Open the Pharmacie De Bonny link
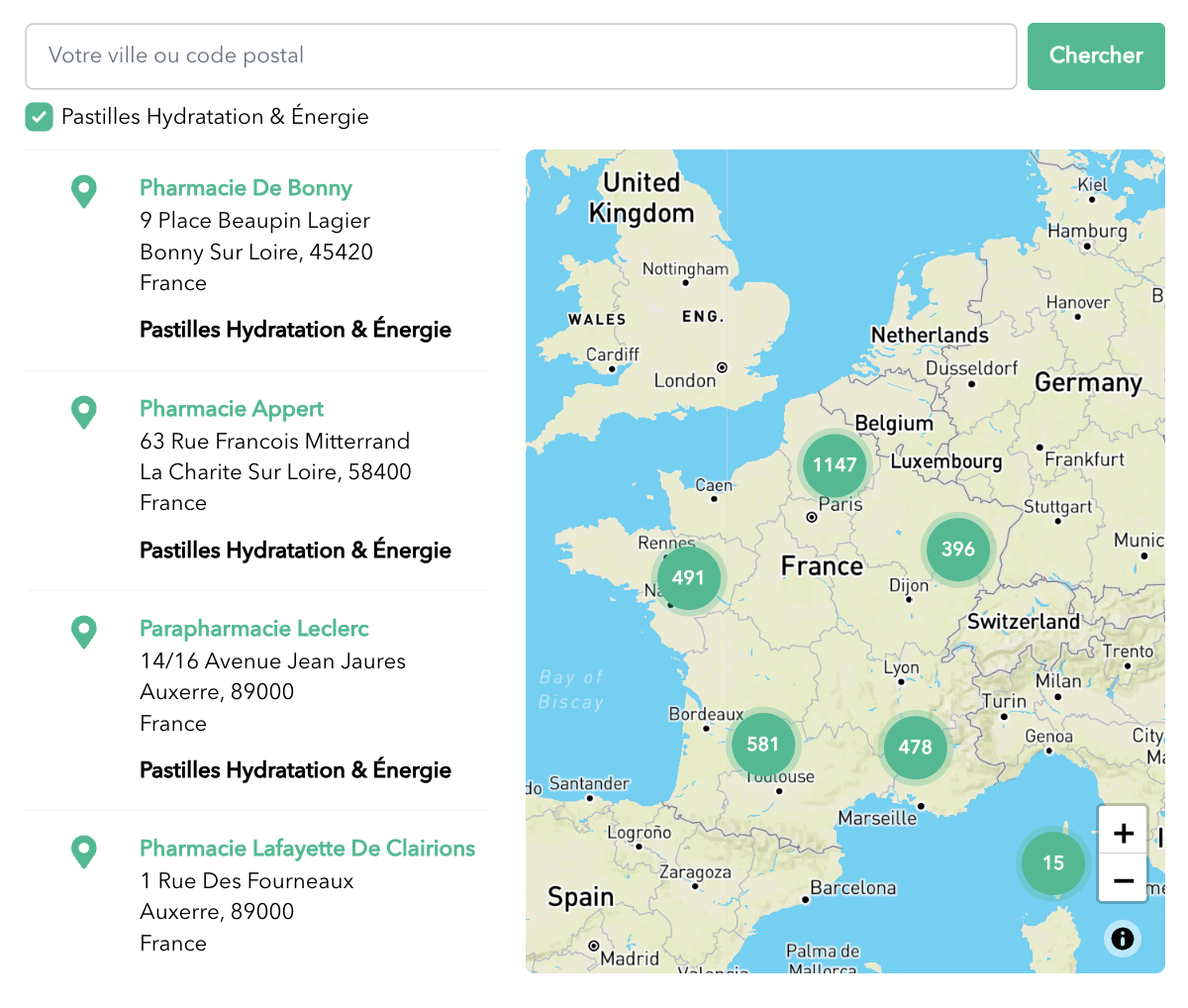Viewport: 1188px width, 1008px height. [246, 188]
